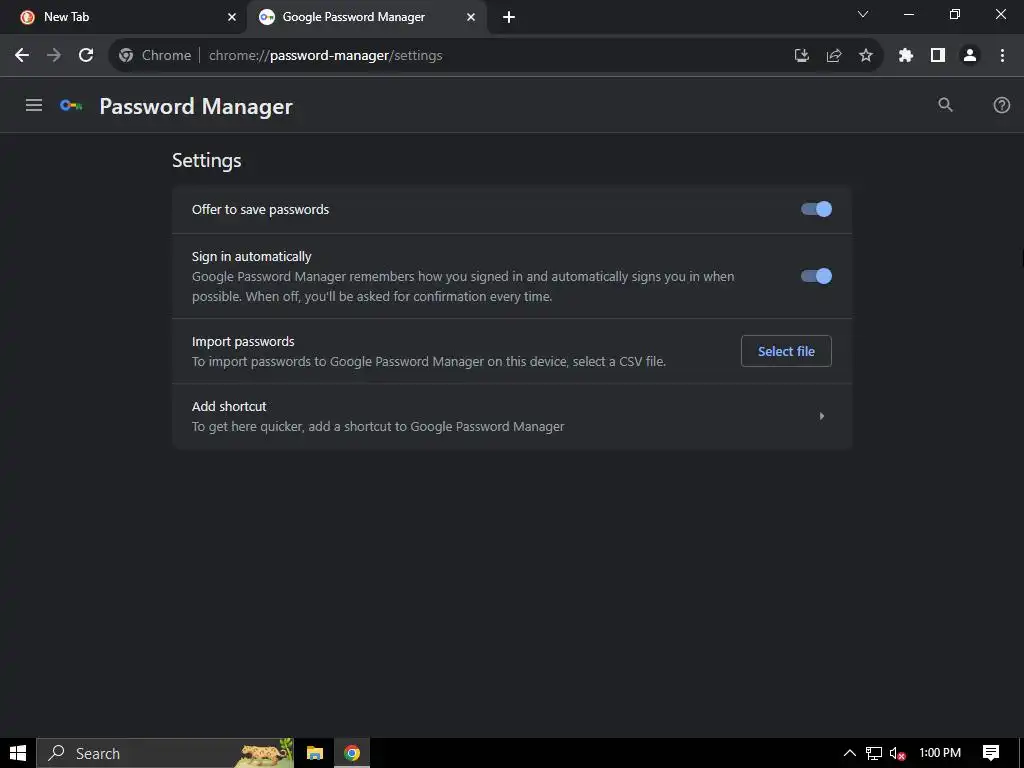
Task: Select the Google Password Manager tab
Action: click(x=366, y=17)
